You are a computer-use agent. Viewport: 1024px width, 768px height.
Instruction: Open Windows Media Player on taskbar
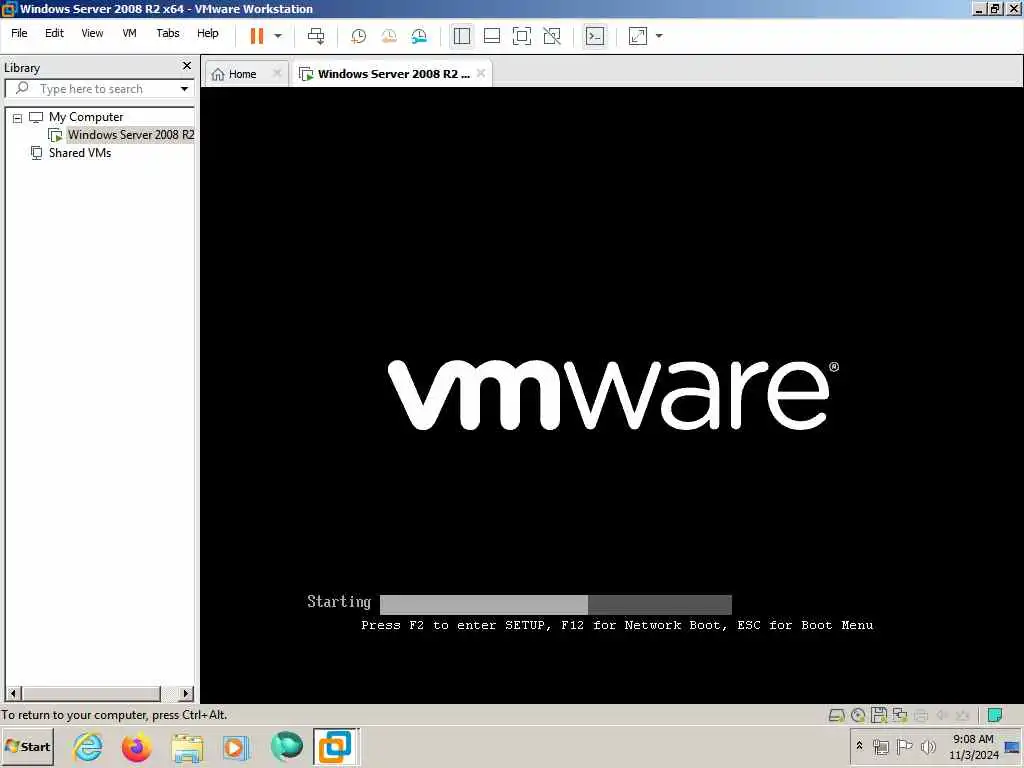point(236,746)
